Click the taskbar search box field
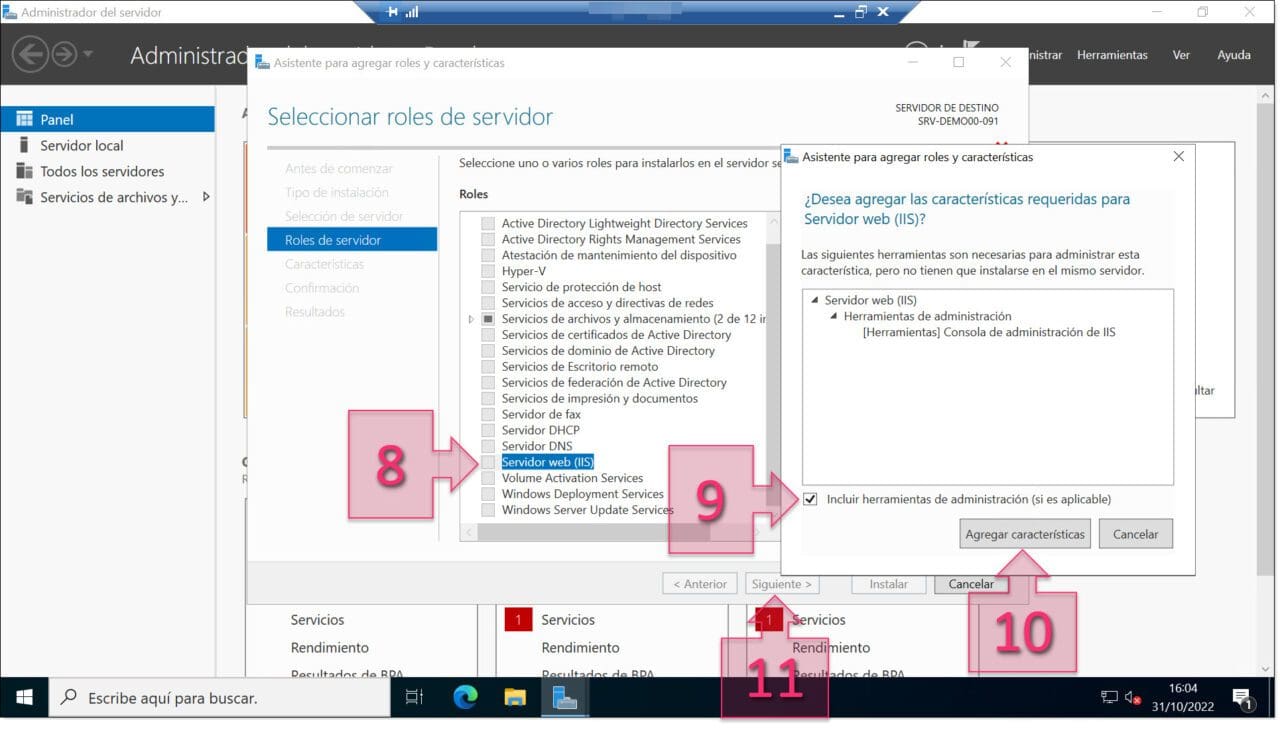Viewport: 1280px width, 756px height. point(220,697)
